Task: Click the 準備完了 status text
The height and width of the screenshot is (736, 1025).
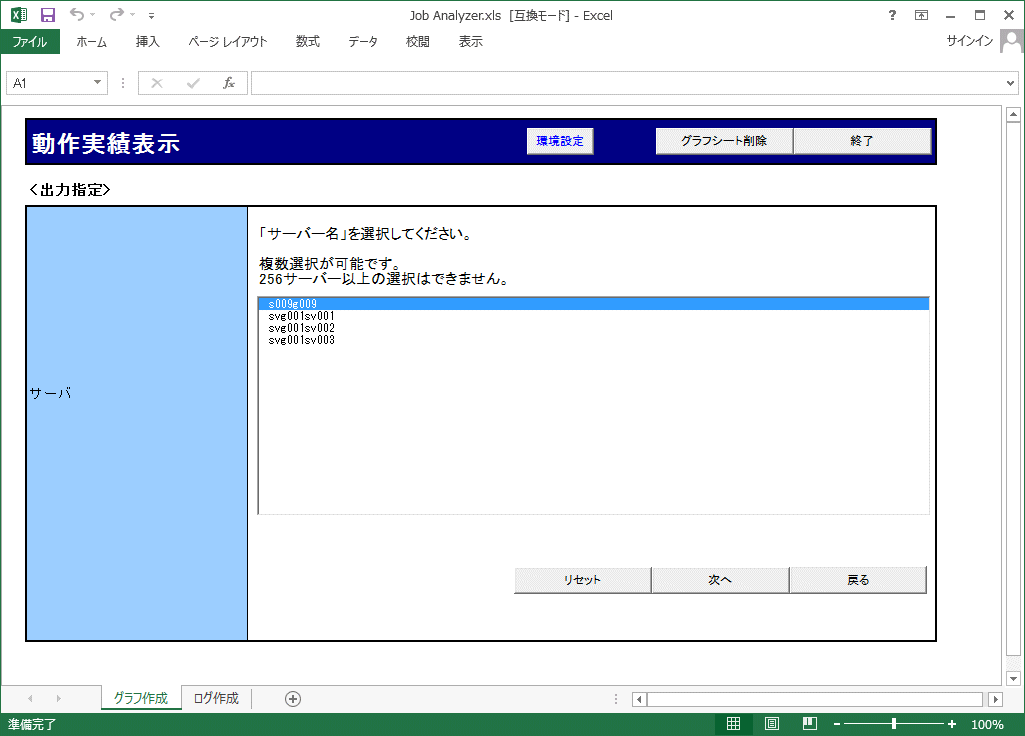Action: (32, 724)
